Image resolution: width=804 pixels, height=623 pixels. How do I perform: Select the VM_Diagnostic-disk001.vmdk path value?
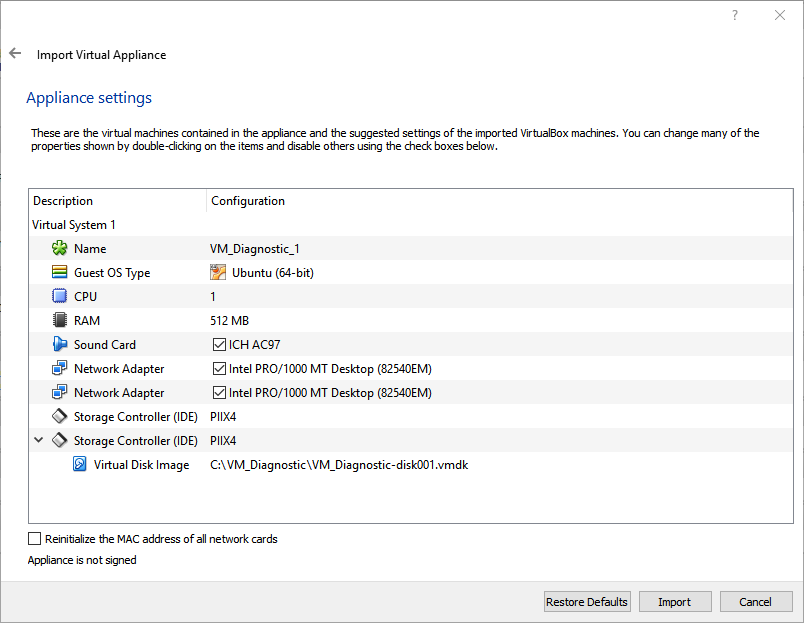339,465
